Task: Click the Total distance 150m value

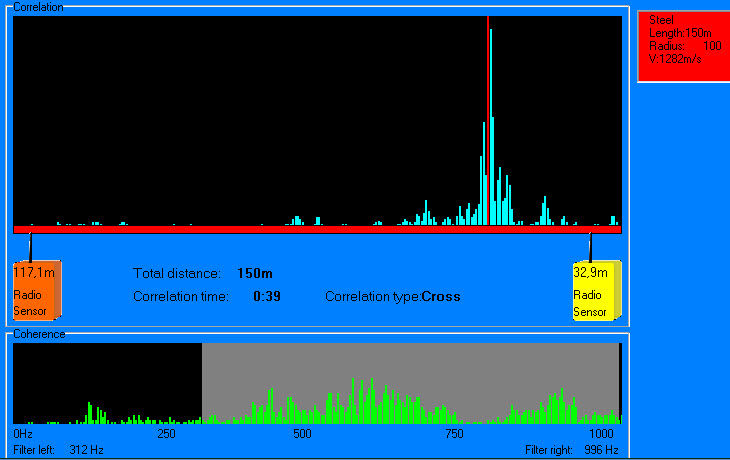Action: tap(255, 273)
